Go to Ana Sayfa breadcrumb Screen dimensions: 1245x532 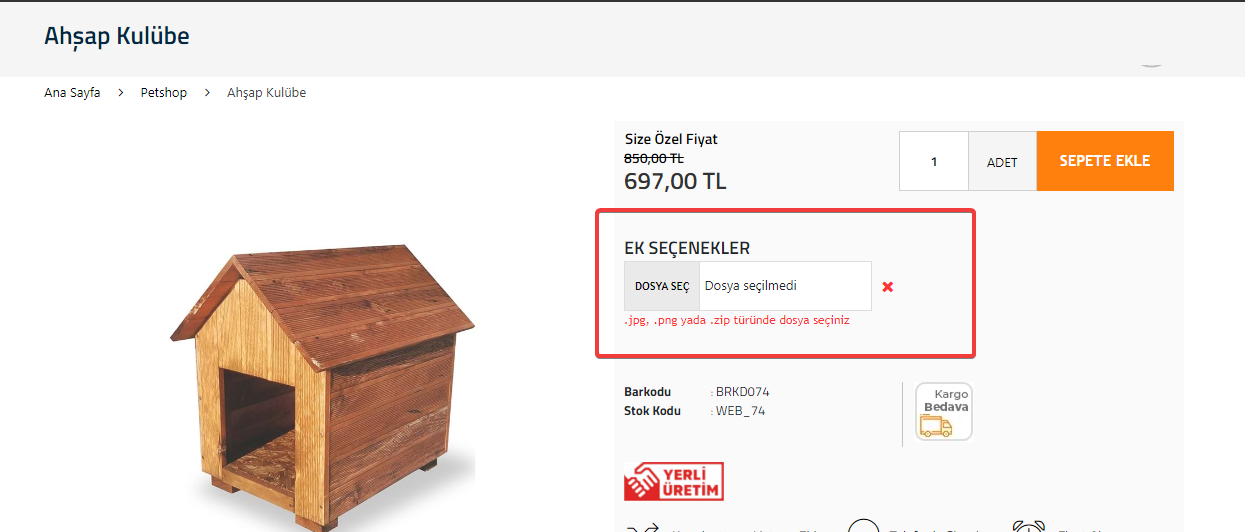coord(72,93)
